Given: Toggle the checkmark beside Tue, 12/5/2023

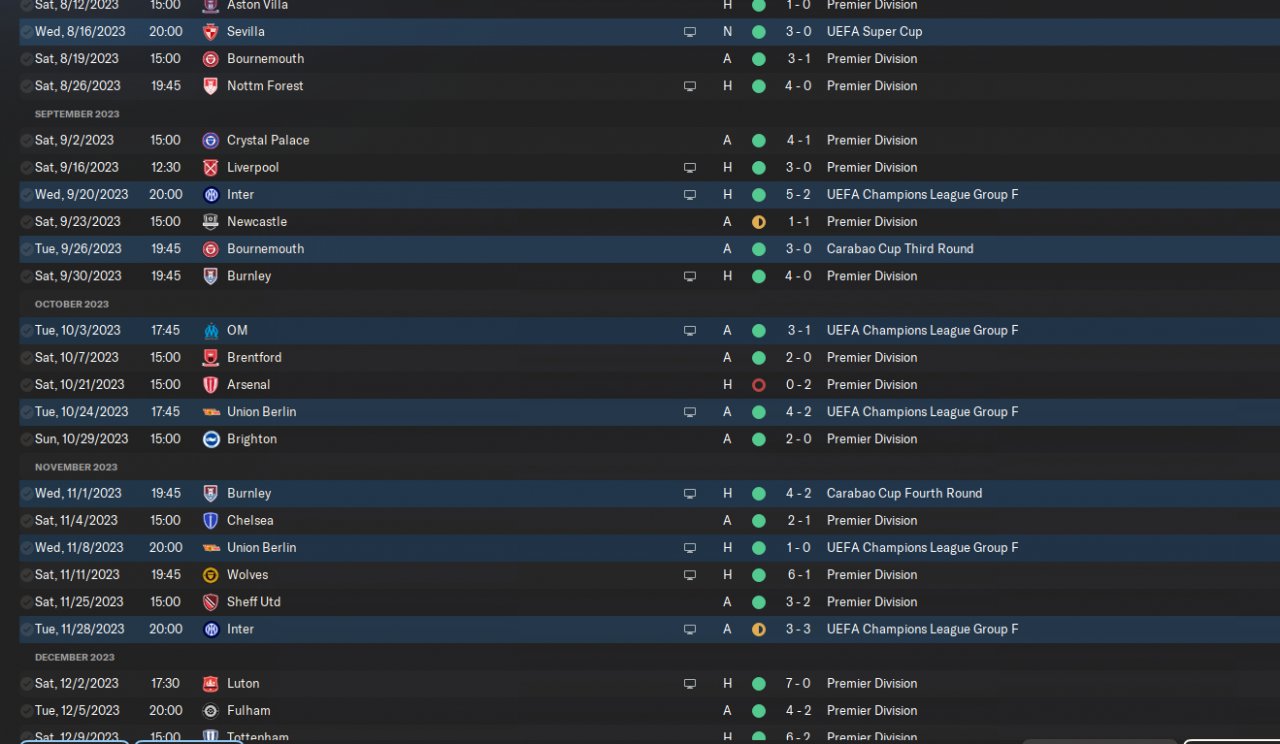Looking at the screenshot, I should point(26,711).
